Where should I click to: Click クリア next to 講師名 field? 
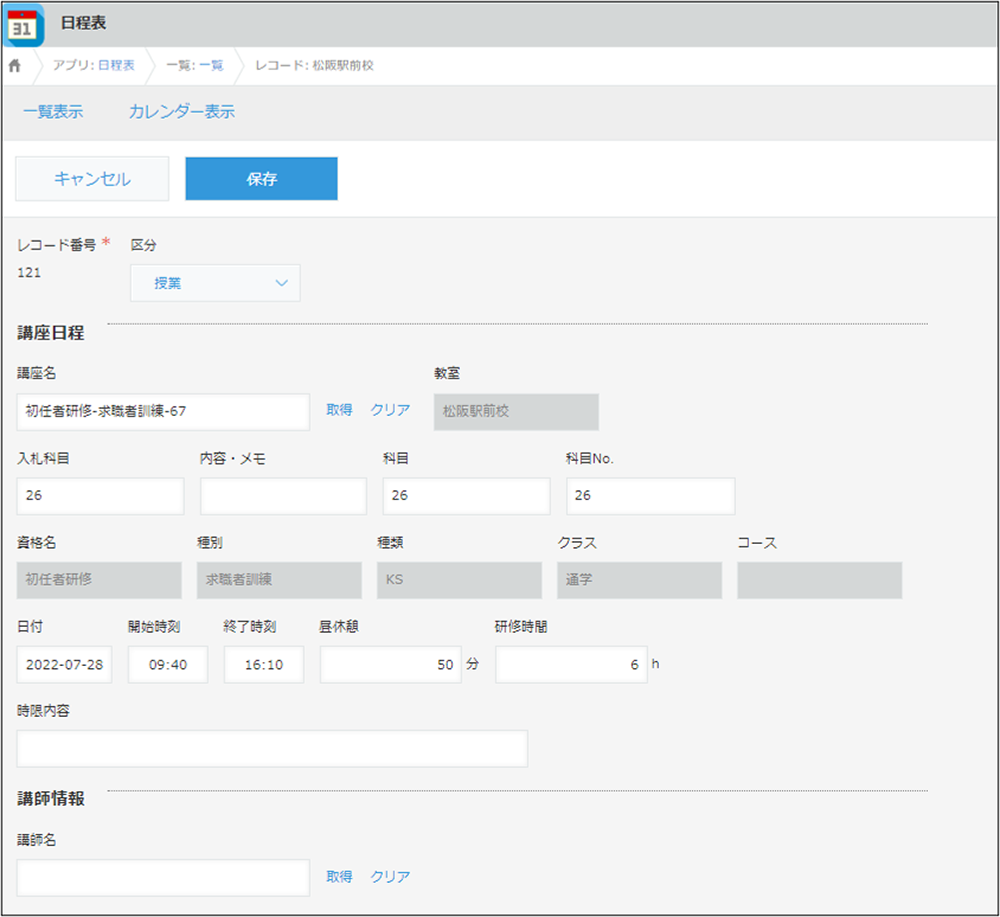pos(390,877)
